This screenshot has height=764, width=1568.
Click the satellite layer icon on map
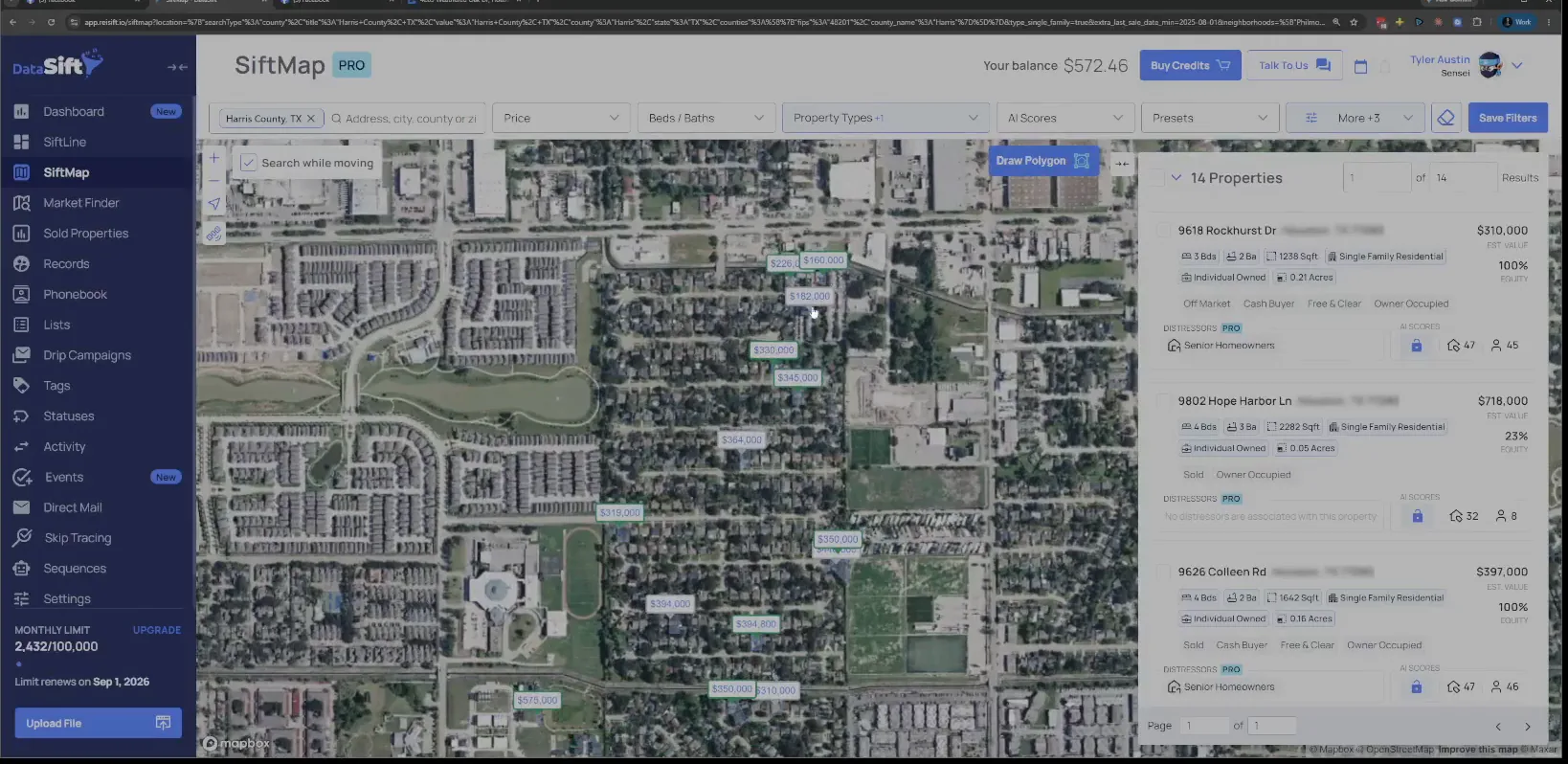click(x=214, y=234)
